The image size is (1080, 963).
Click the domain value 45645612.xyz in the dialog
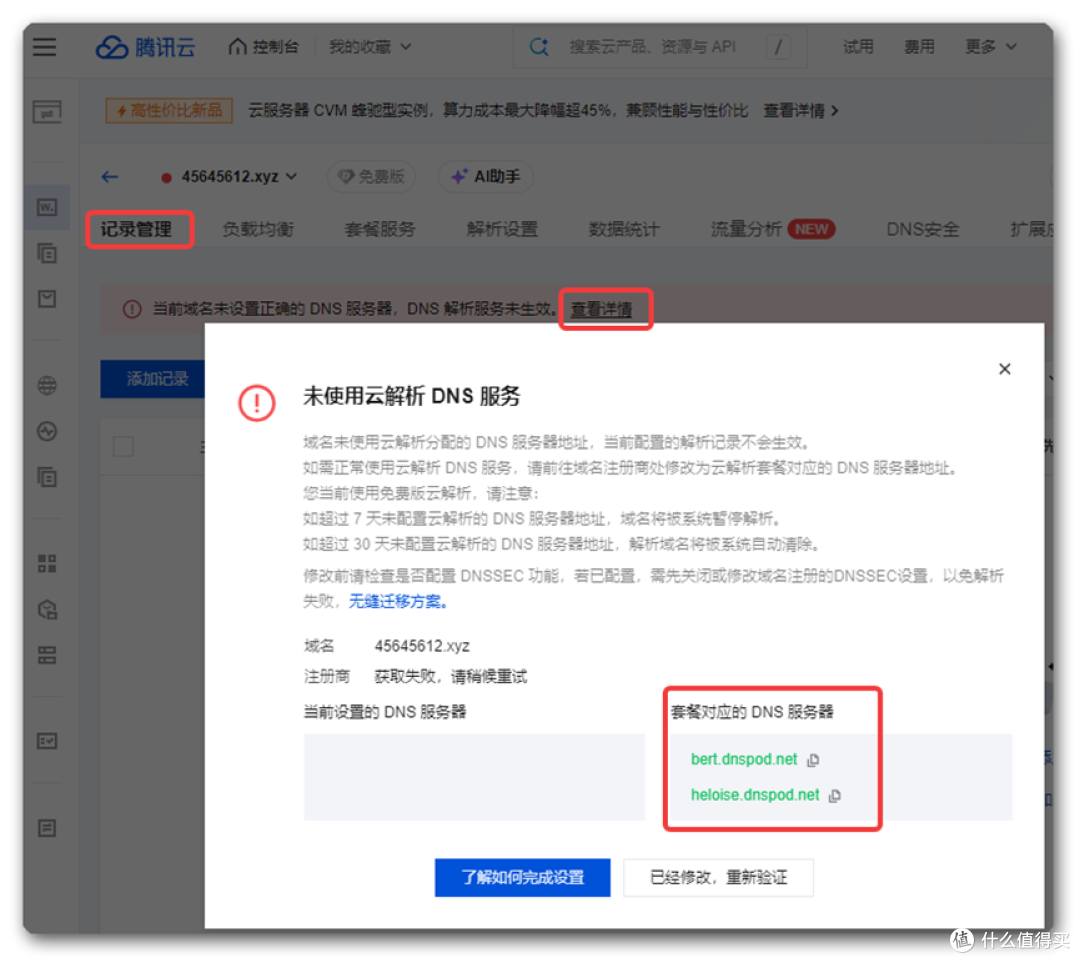(422, 646)
